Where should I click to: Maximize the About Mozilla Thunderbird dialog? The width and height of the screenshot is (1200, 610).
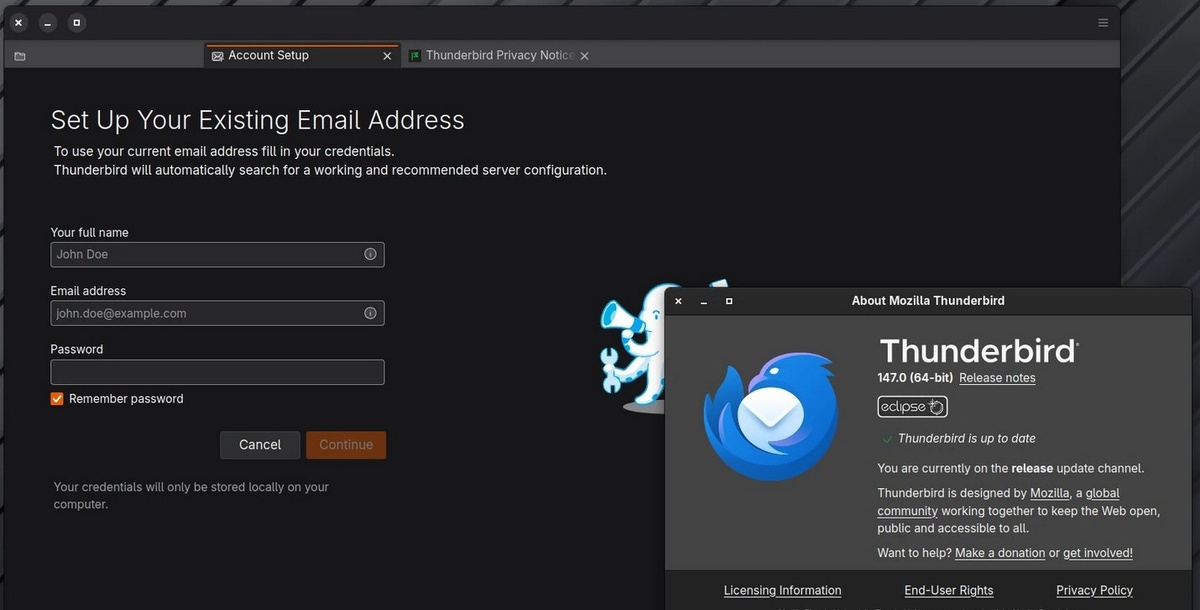coord(729,301)
